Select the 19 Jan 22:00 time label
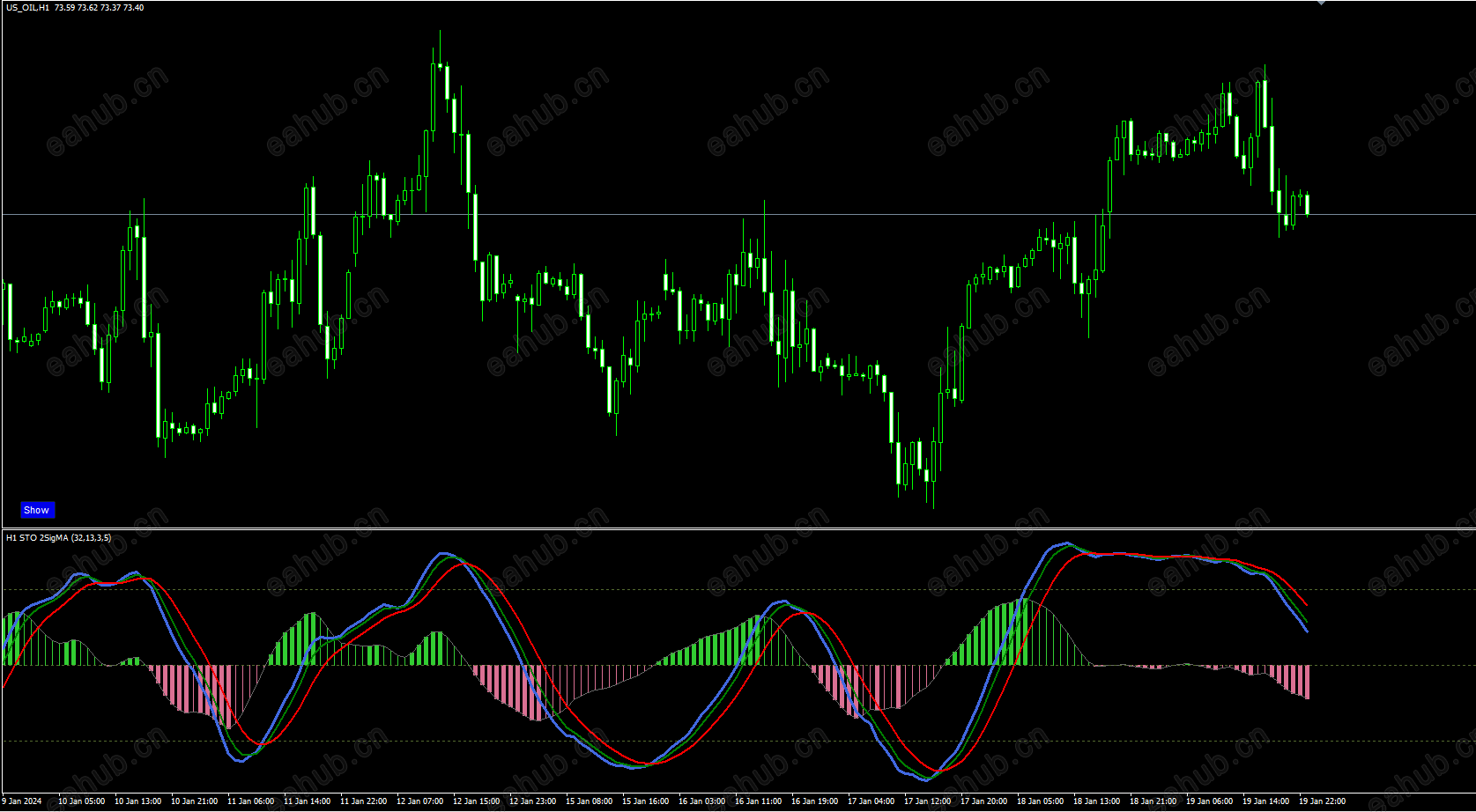1476x812 pixels. pos(1322,801)
